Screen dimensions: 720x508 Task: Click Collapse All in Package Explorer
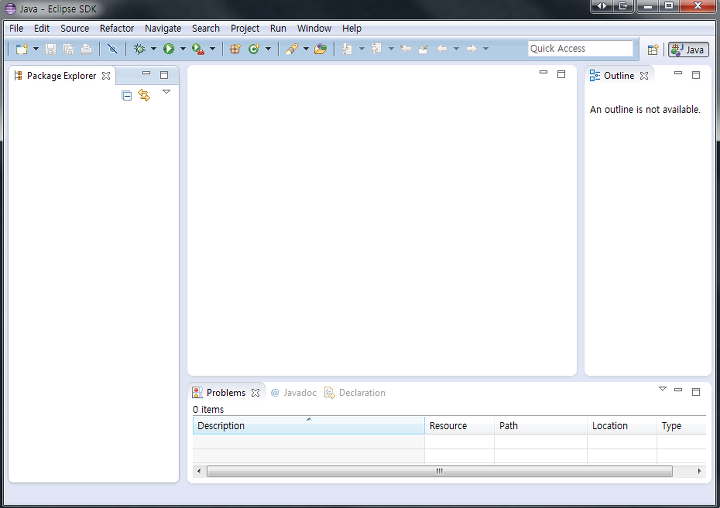tap(127, 96)
